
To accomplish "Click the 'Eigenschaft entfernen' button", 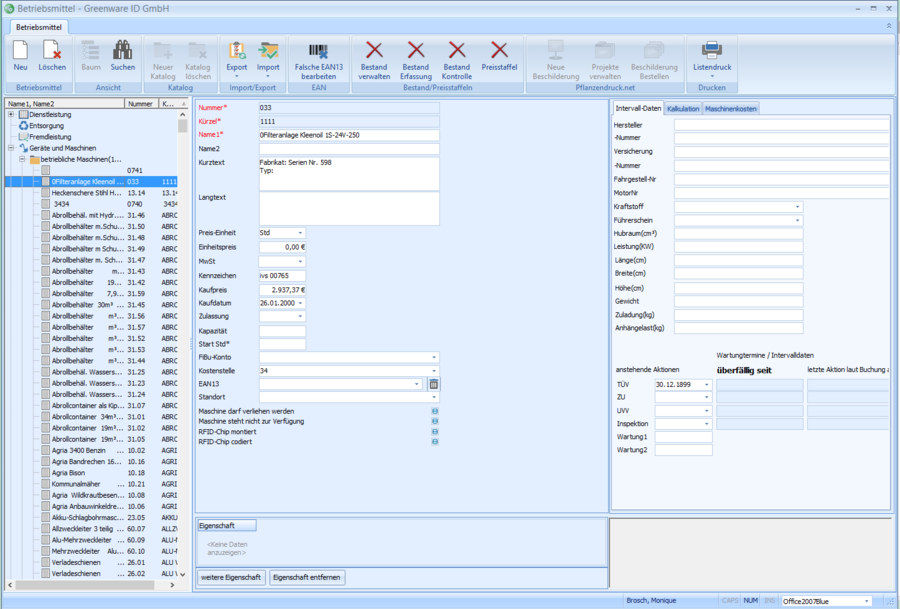I will pos(307,577).
